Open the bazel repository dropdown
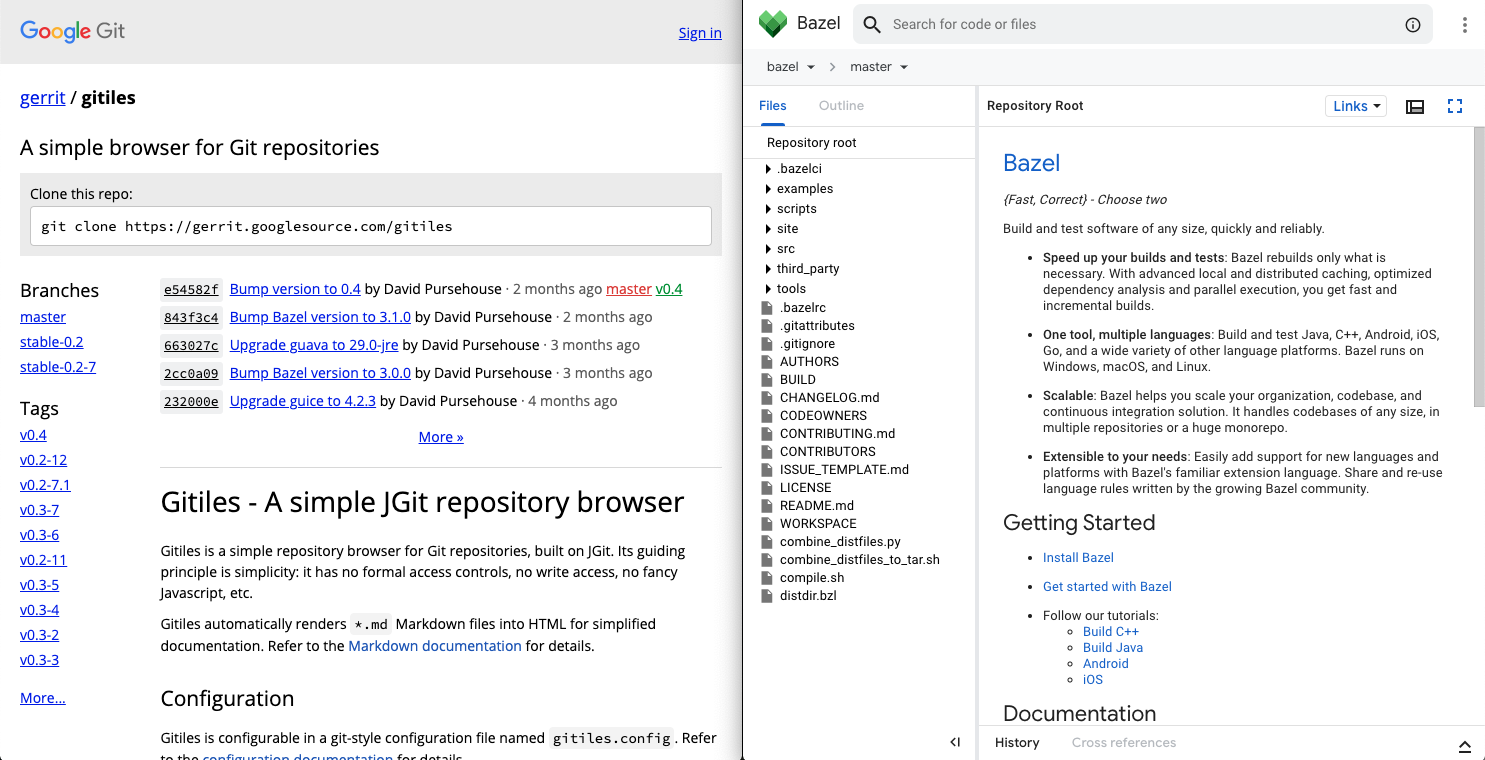1485x760 pixels. pos(790,67)
